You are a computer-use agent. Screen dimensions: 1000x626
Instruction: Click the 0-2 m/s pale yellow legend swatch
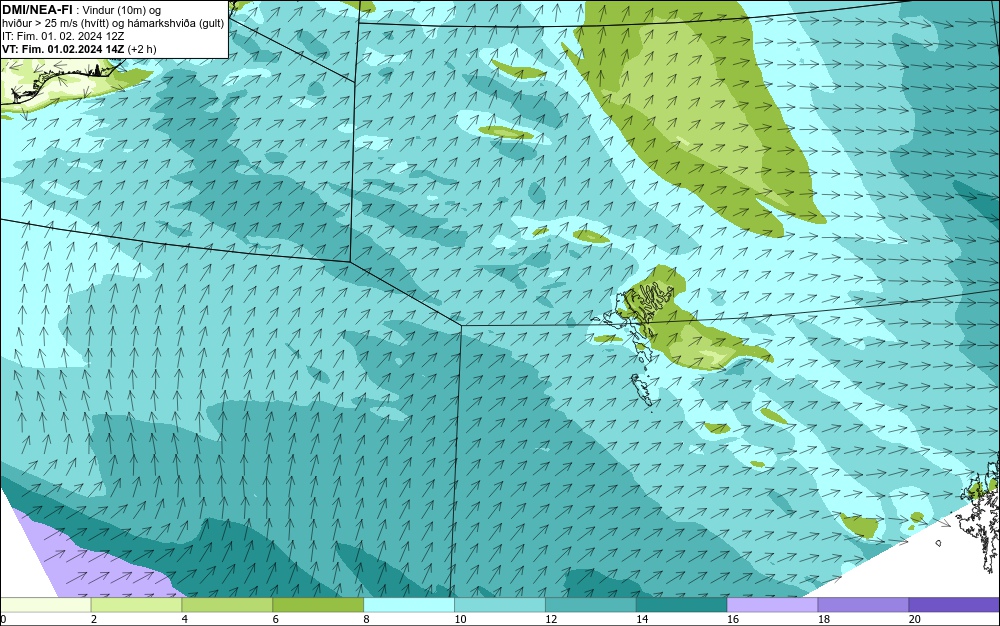point(45,605)
